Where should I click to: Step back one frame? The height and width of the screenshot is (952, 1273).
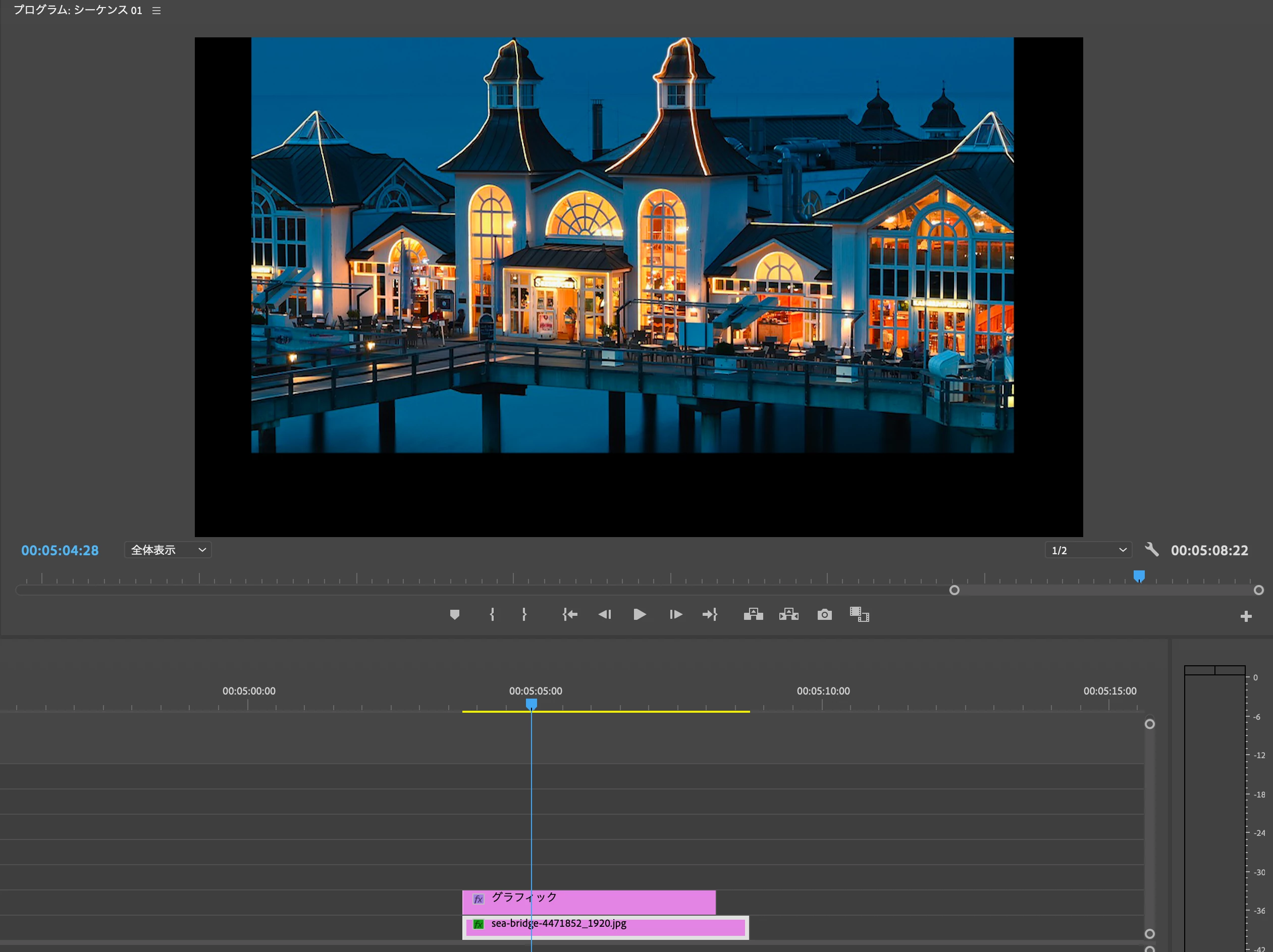click(x=604, y=615)
